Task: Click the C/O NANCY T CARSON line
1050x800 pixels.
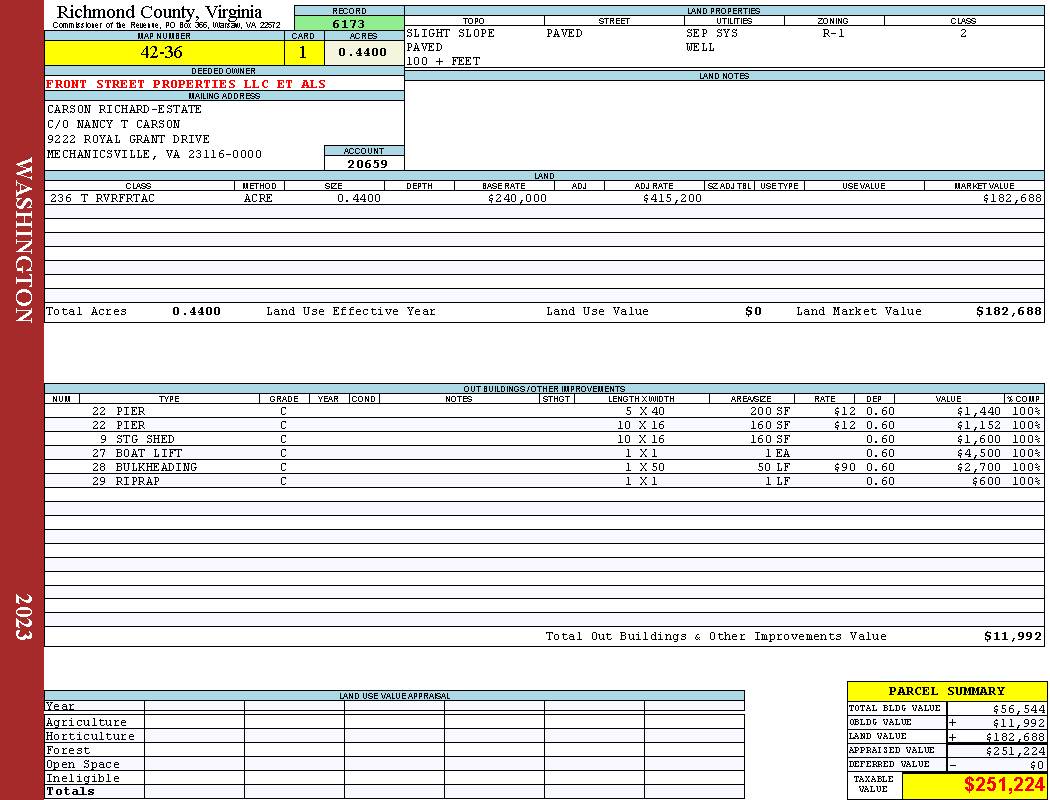Action: click(113, 124)
